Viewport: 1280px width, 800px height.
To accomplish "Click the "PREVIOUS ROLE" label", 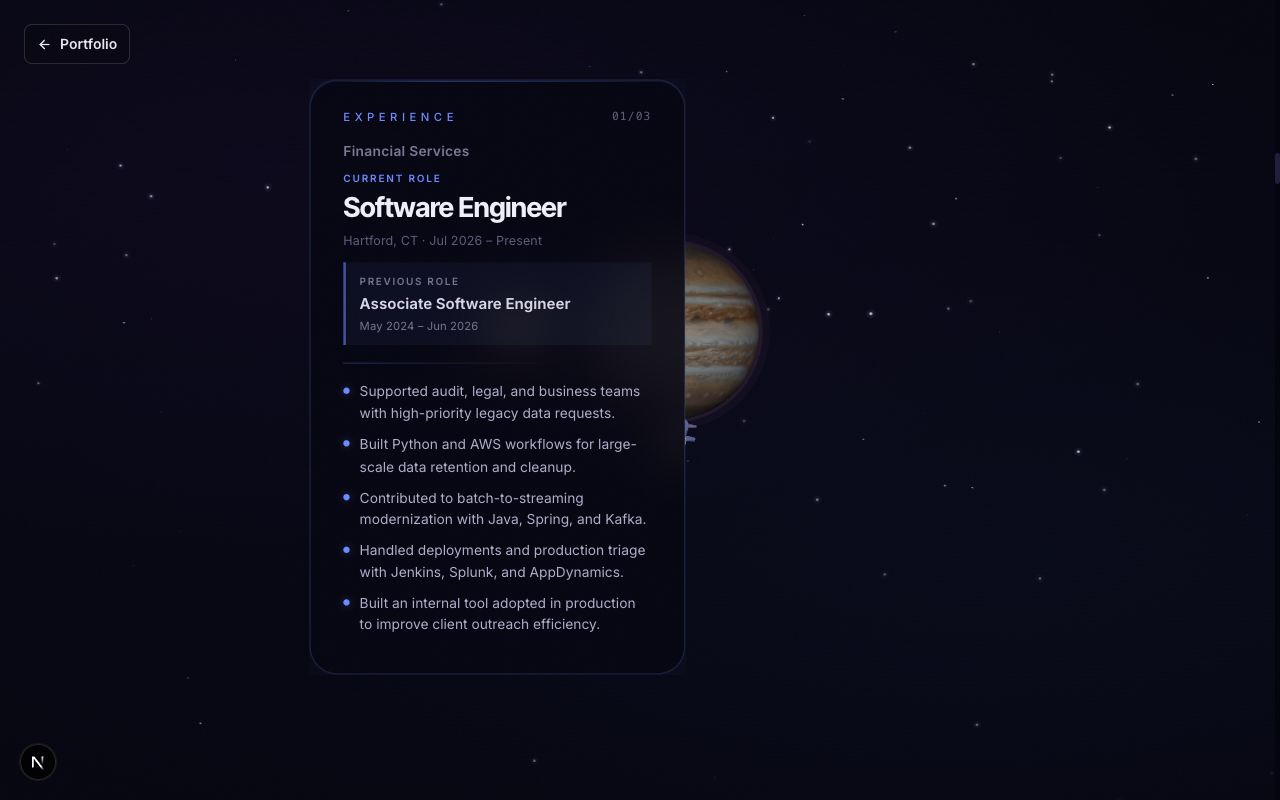I will click(x=409, y=282).
